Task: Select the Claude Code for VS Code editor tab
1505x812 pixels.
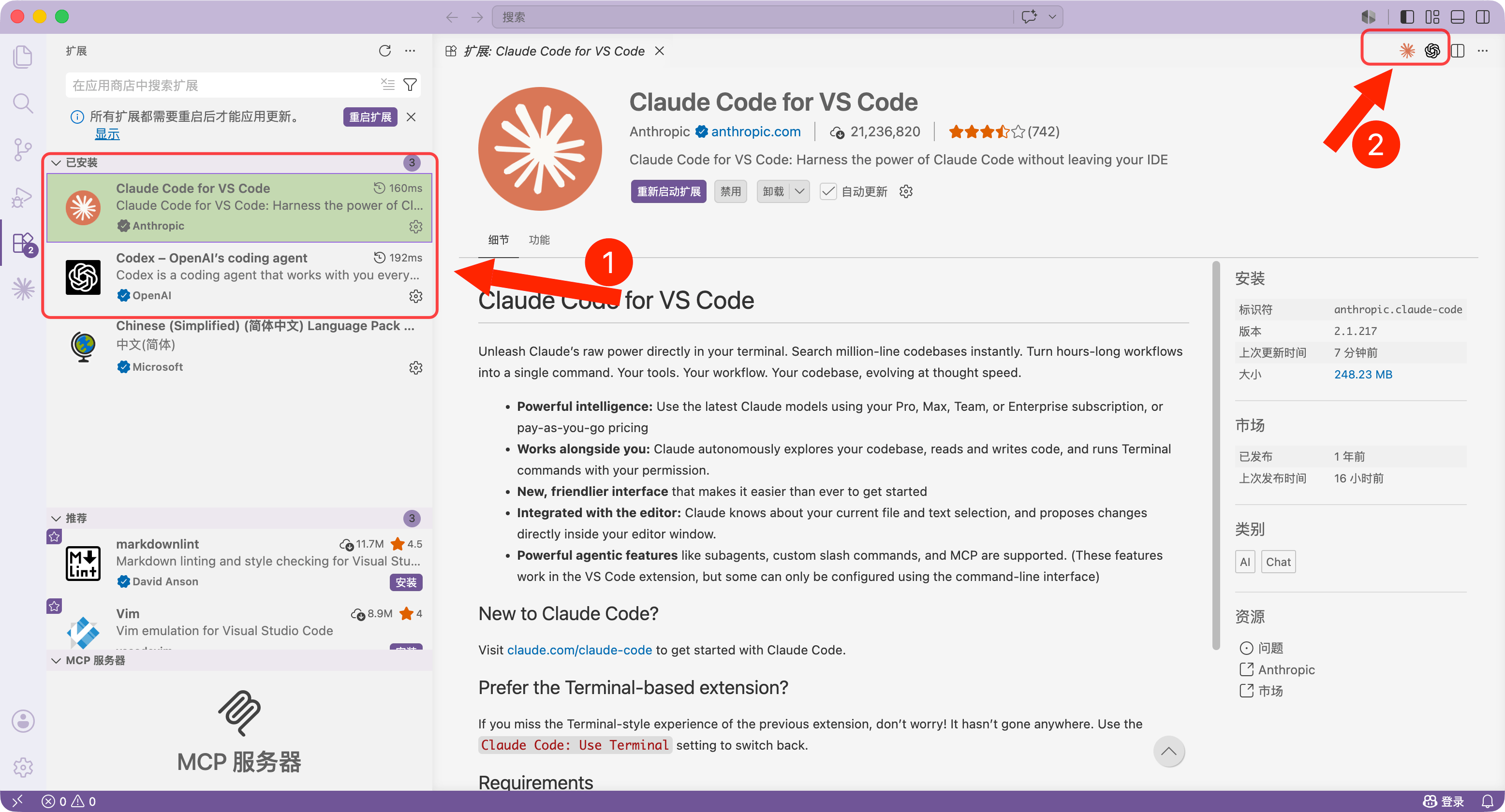Action: [x=554, y=51]
